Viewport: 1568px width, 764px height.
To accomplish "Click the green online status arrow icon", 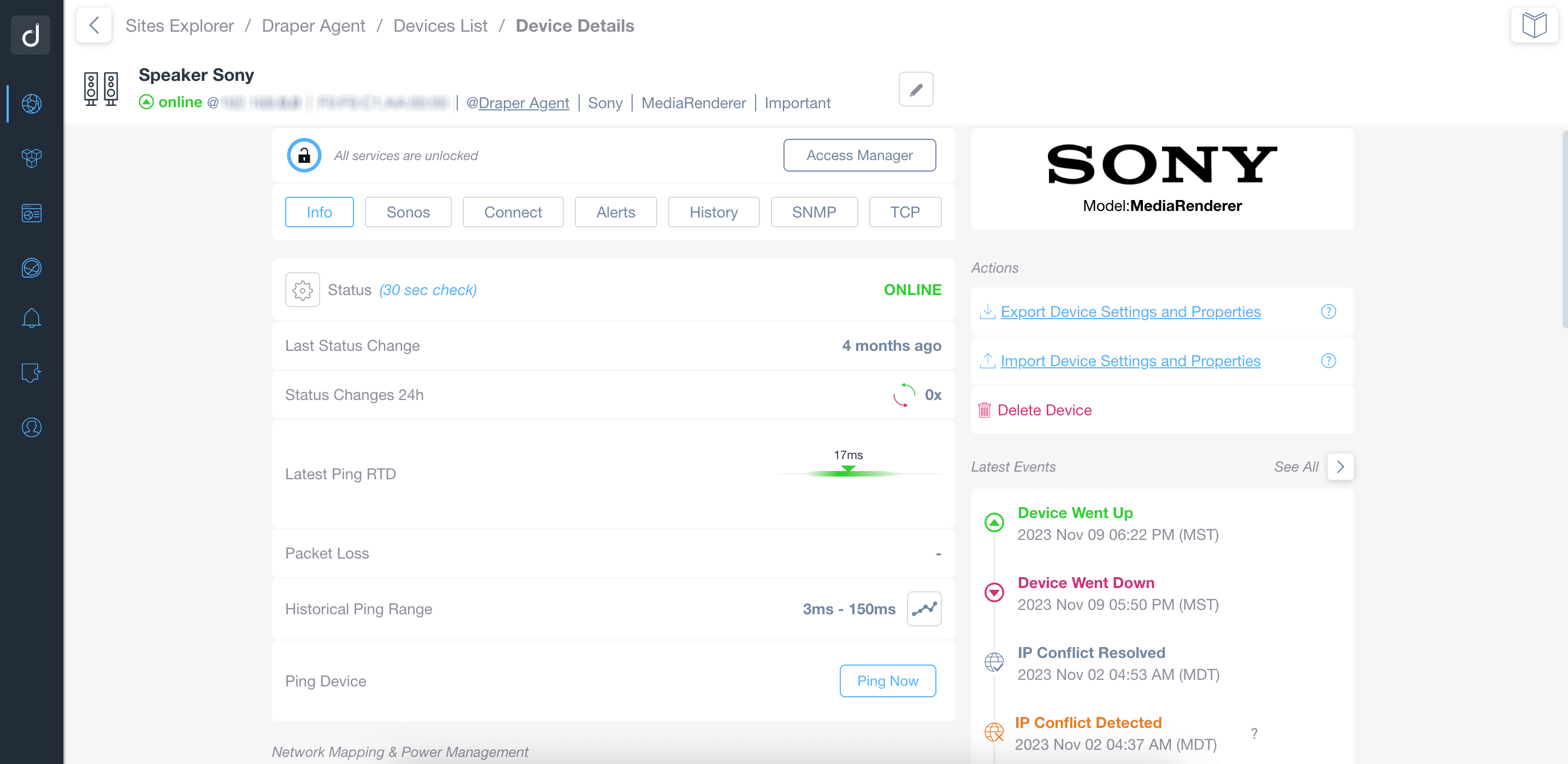I will [x=146, y=102].
